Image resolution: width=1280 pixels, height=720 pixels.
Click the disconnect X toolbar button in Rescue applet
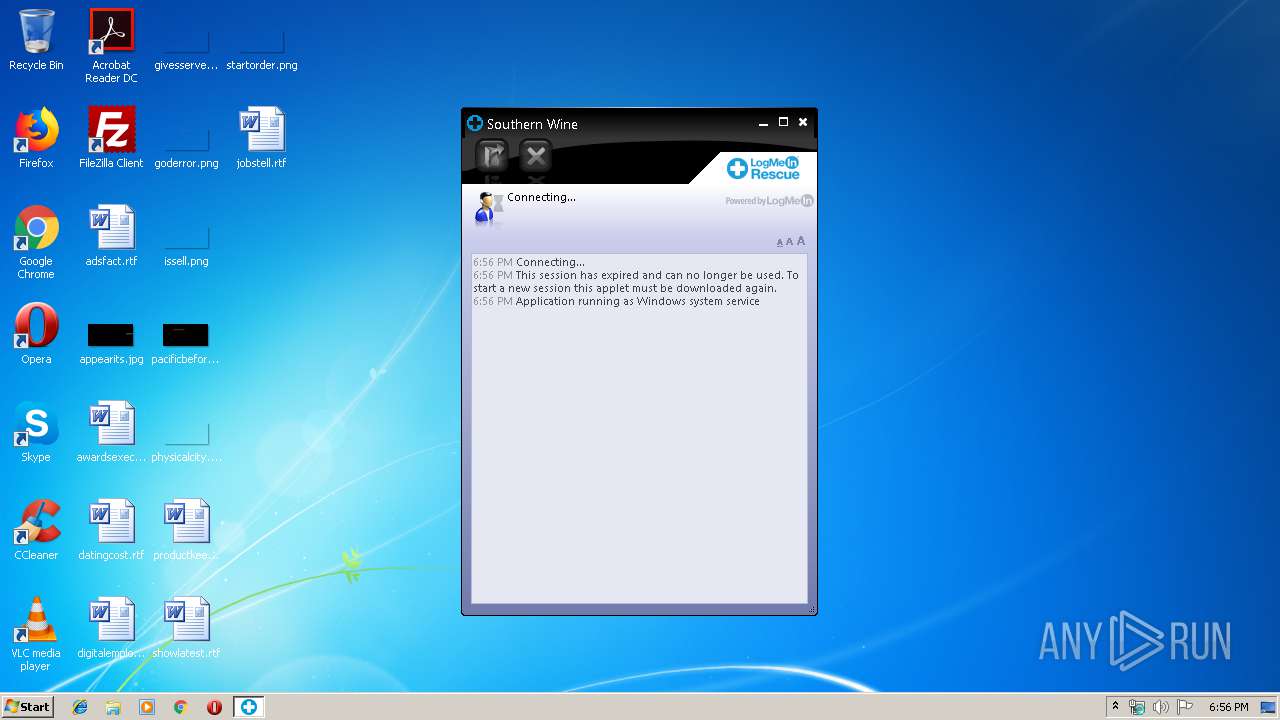point(536,155)
